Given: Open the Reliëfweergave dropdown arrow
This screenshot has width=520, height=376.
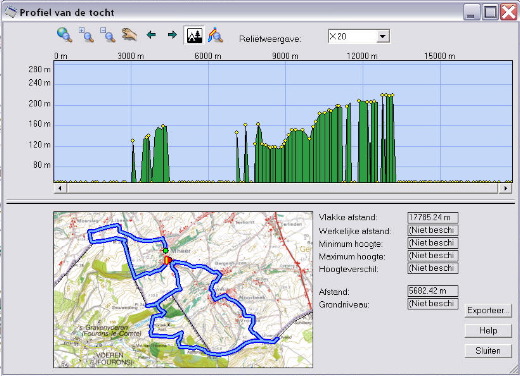Looking at the screenshot, I should pyautogui.click(x=383, y=36).
